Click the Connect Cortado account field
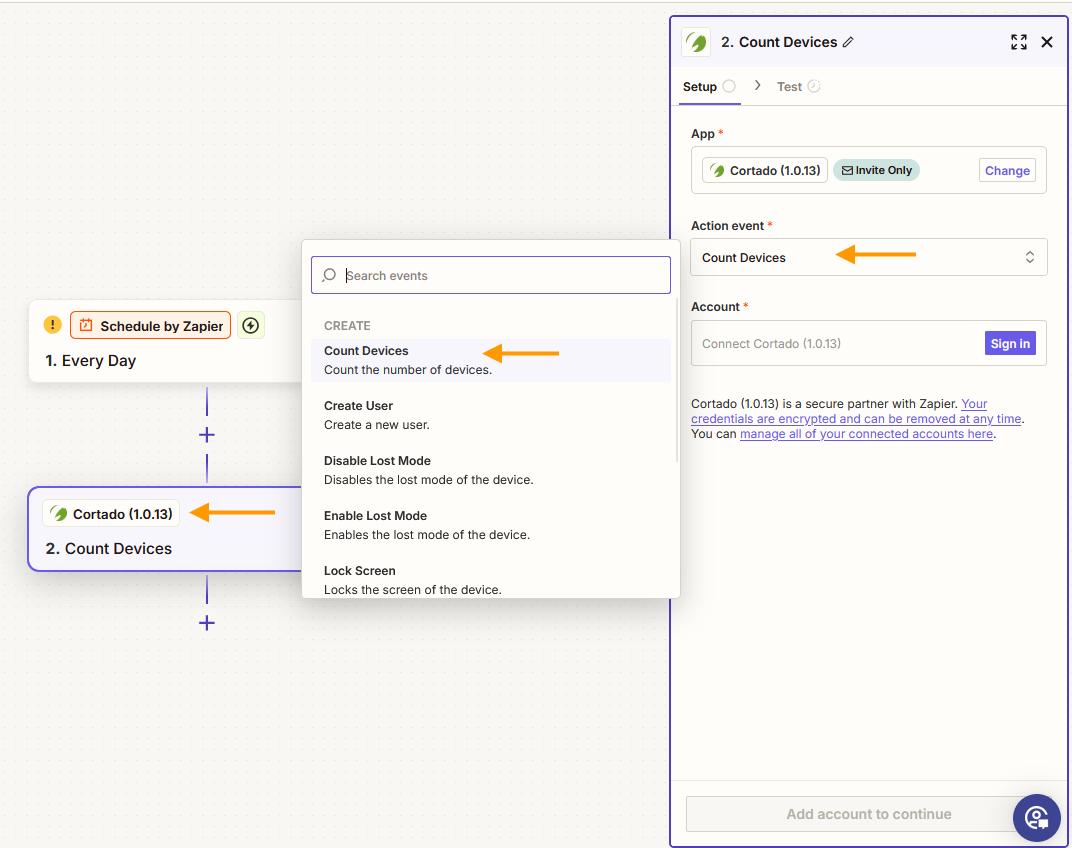This screenshot has width=1072, height=848. click(868, 343)
